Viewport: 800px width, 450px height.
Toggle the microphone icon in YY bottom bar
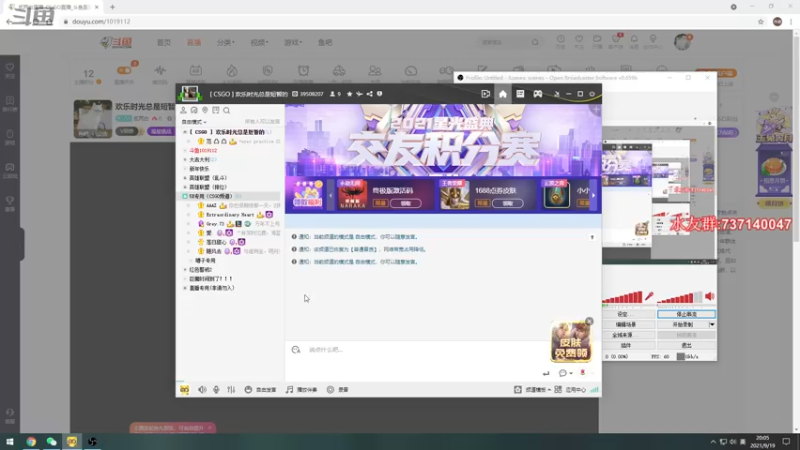(x=216, y=390)
